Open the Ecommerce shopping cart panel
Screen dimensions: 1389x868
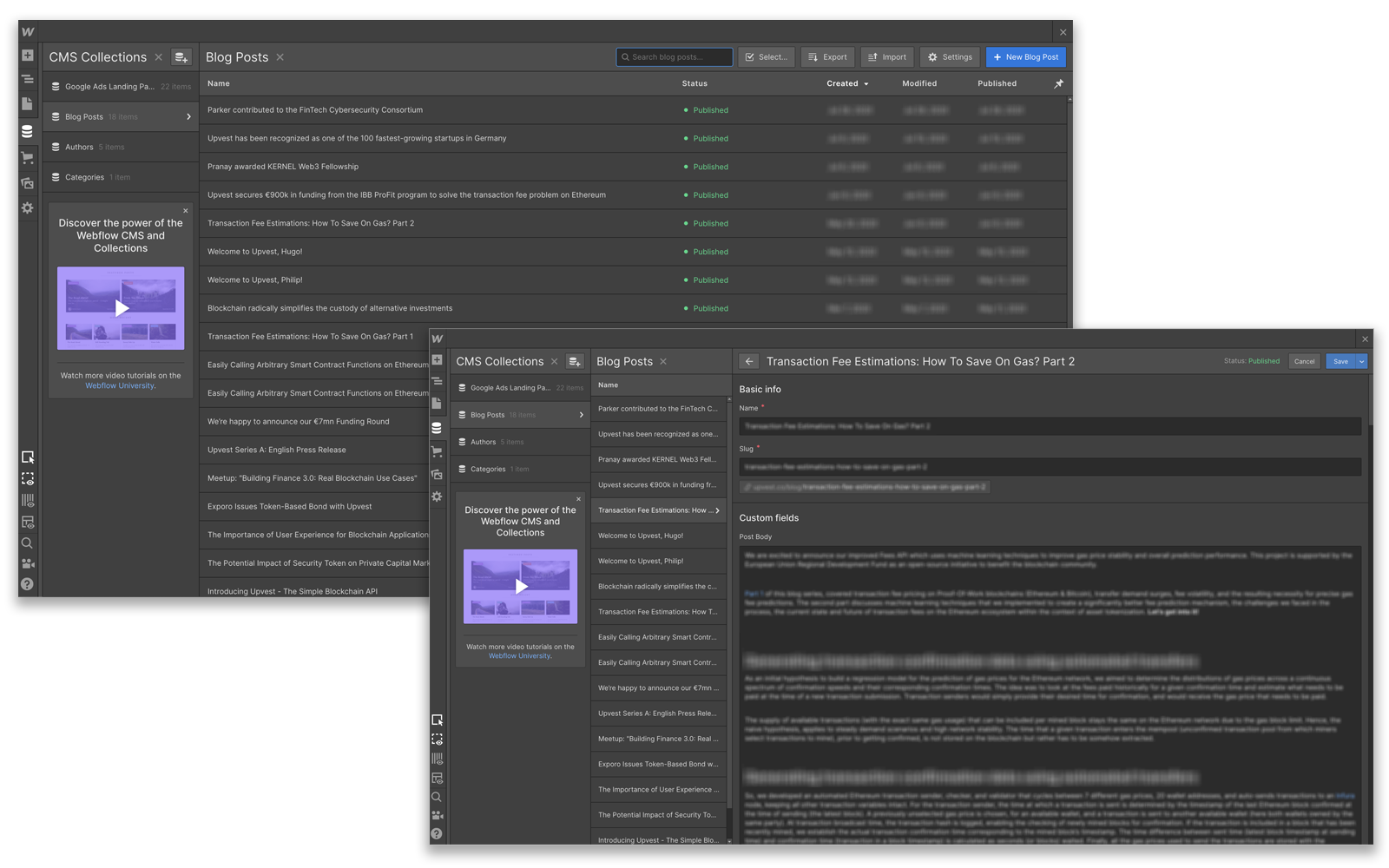pyautogui.click(x=27, y=157)
